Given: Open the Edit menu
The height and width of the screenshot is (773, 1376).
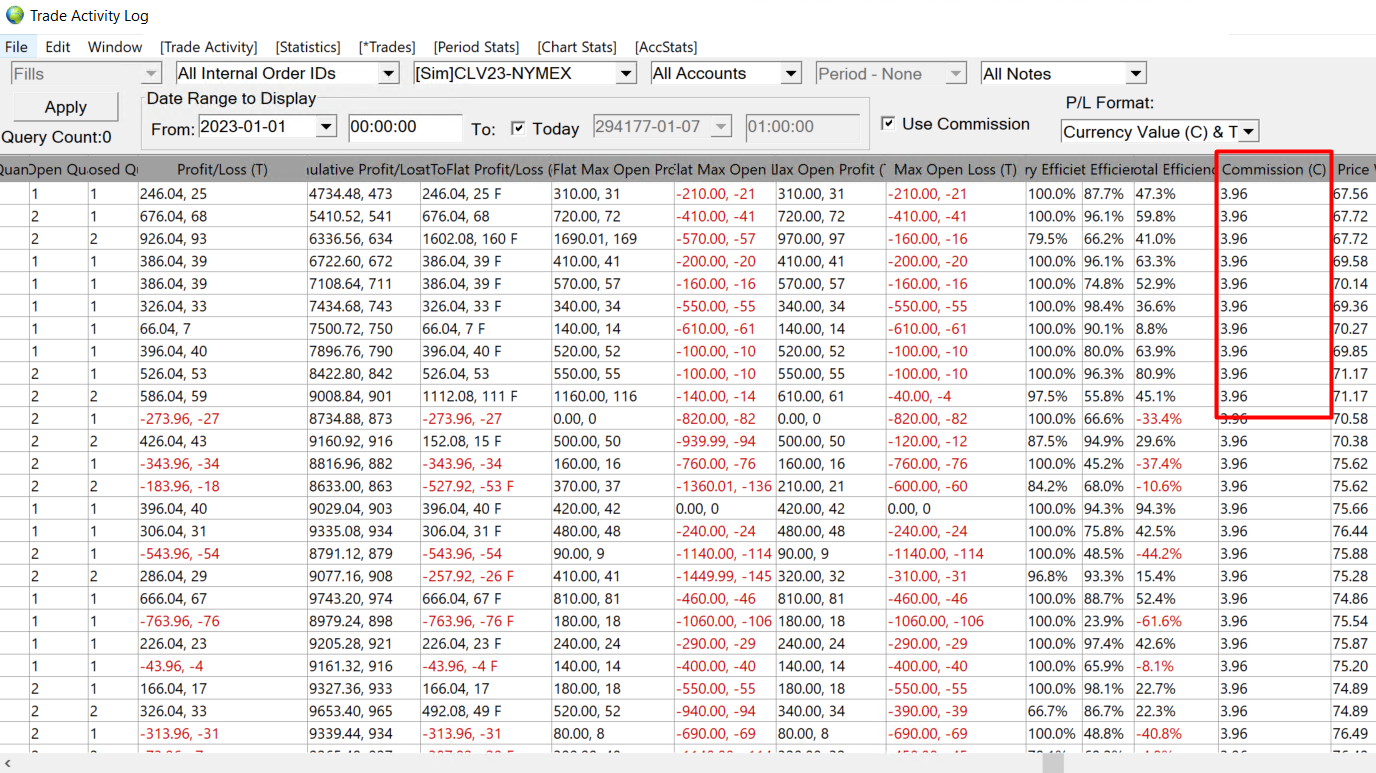Looking at the screenshot, I should click(58, 47).
